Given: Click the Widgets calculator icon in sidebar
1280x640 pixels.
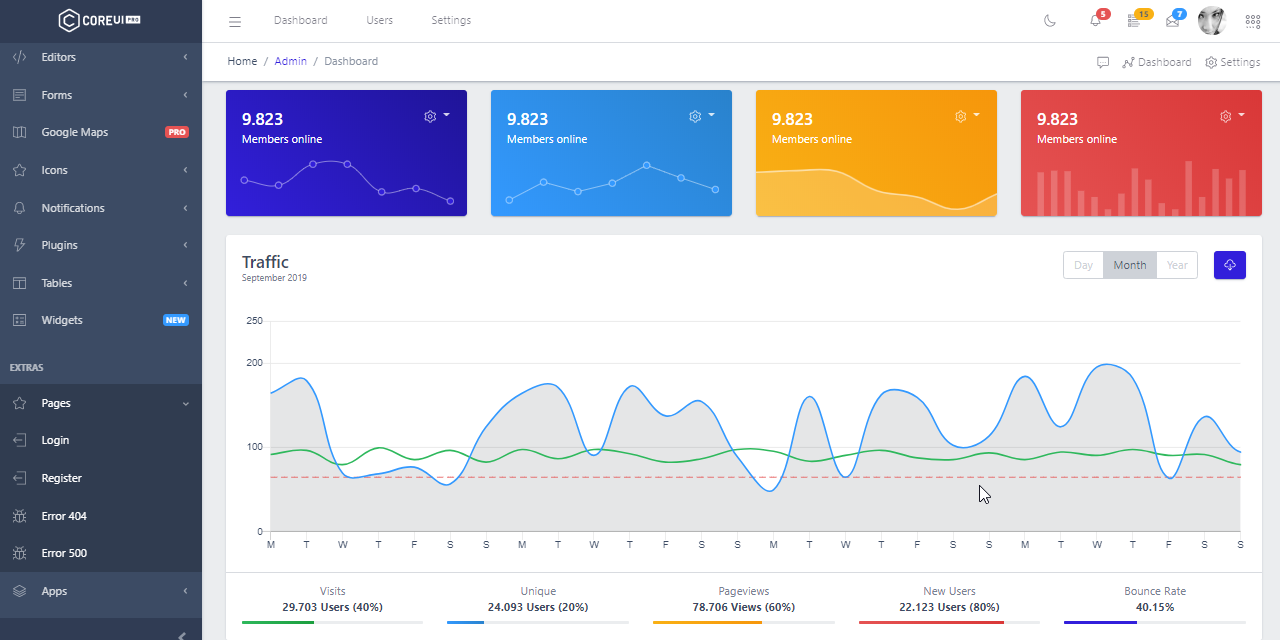Looking at the screenshot, I should [19, 320].
